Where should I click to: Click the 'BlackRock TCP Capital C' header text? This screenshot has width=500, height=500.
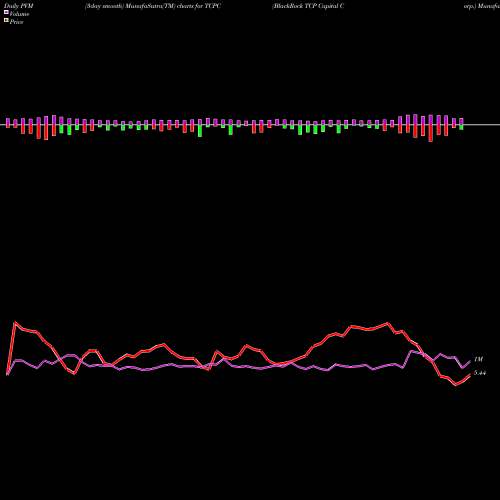click(308, 6)
